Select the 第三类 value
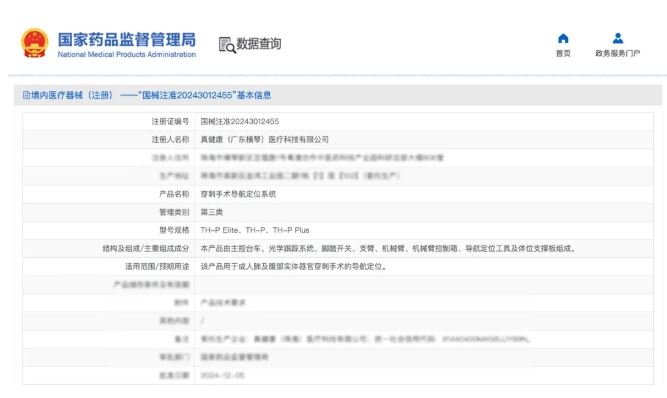The height and width of the screenshot is (398, 667). (x=212, y=212)
